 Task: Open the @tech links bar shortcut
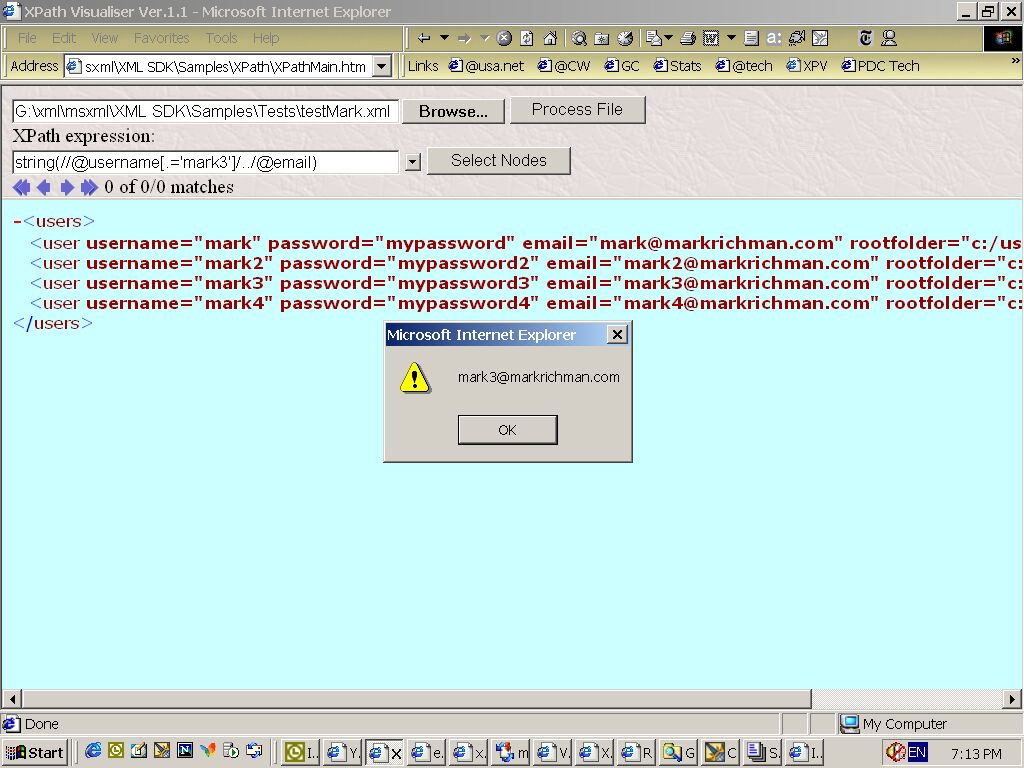pyautogui.click(x=744, y=66)
